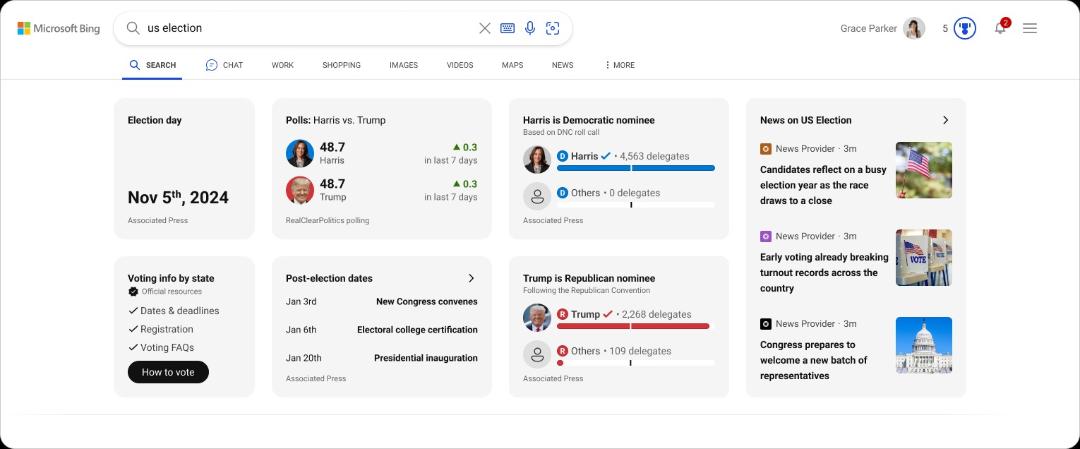Select the Voting FAQs checked item

click(x=161, y=348)
